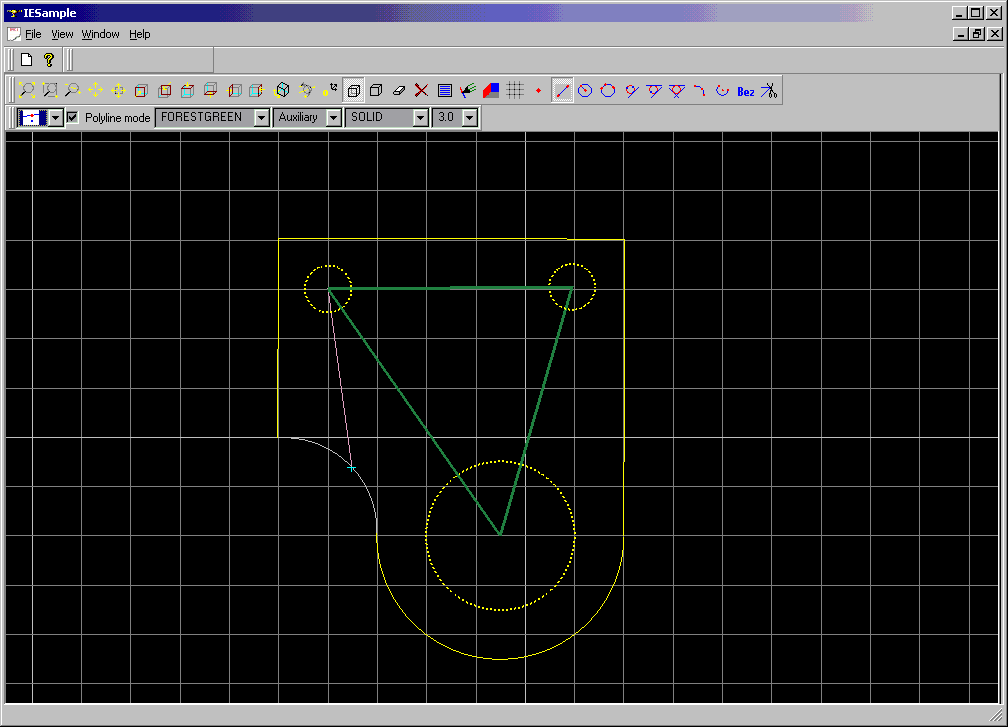This screenshot has height=727, width=1008.
Task: Toggle the line segment drawing tool
Action: click(562, 91)
